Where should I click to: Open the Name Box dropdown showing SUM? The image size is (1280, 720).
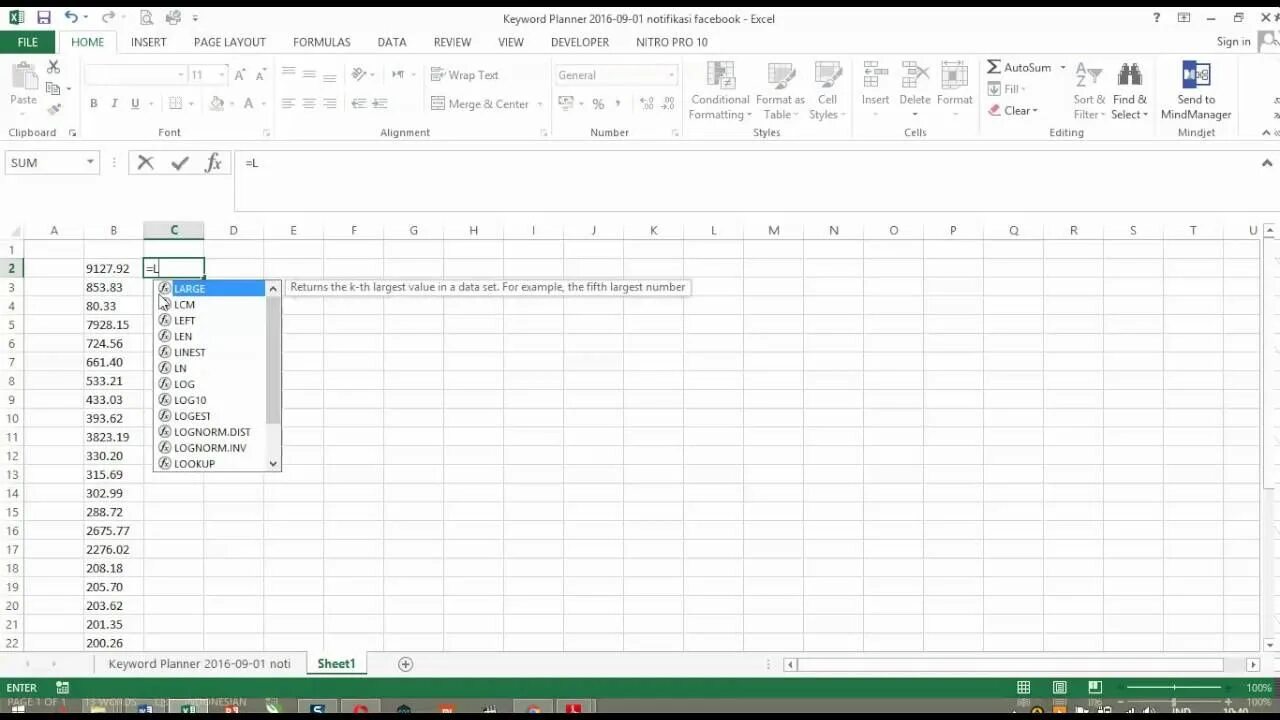tap(90, 163)
